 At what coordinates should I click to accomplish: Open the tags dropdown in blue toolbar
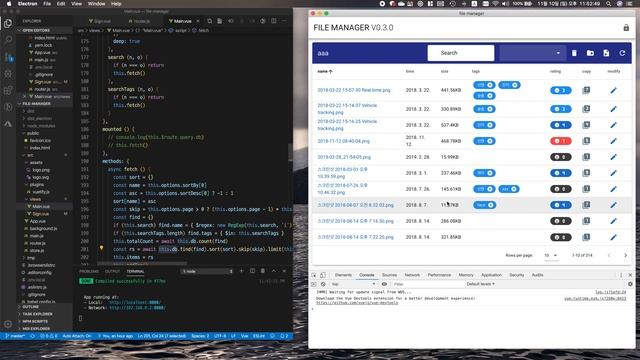pyautogui.click(x=532, y=53)
